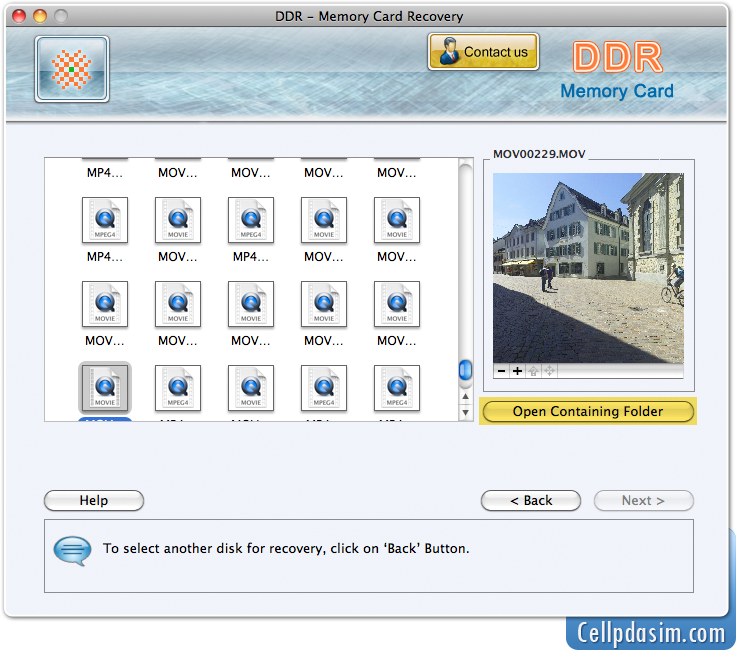
Task: Minimize the window with yellow button
Action: [x=40, y=16]
